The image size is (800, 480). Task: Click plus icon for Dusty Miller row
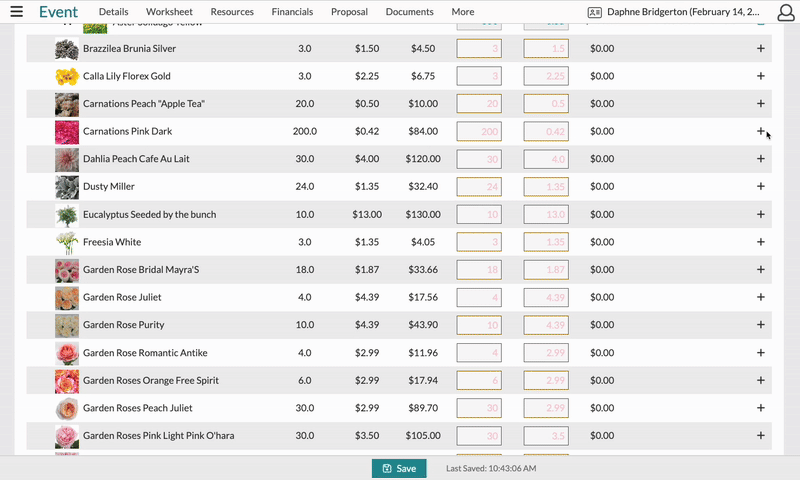pyautogui.click(x=761, y=187)
